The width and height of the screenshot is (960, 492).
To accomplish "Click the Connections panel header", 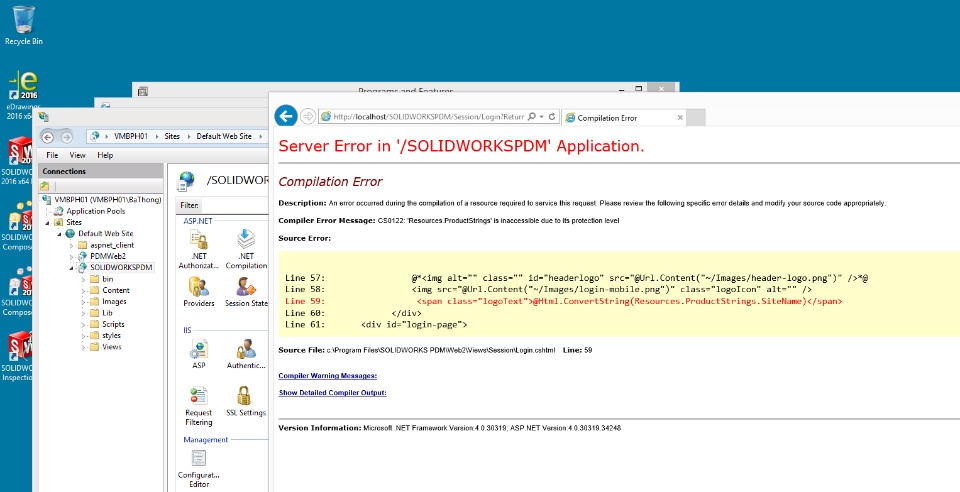I will [x=101, y=171].
